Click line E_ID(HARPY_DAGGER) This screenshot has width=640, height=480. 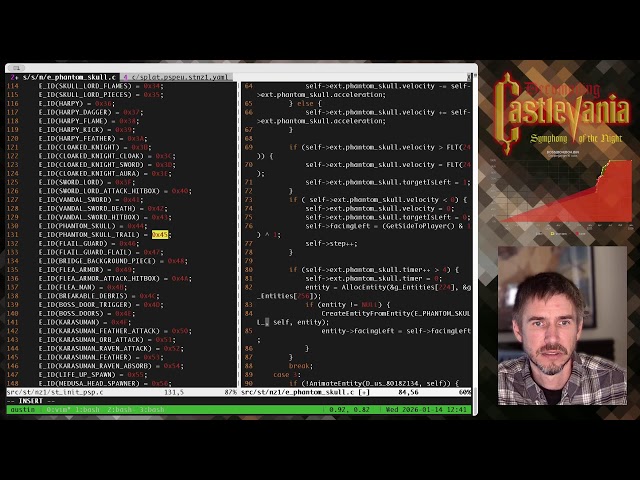tap(91, 112)
